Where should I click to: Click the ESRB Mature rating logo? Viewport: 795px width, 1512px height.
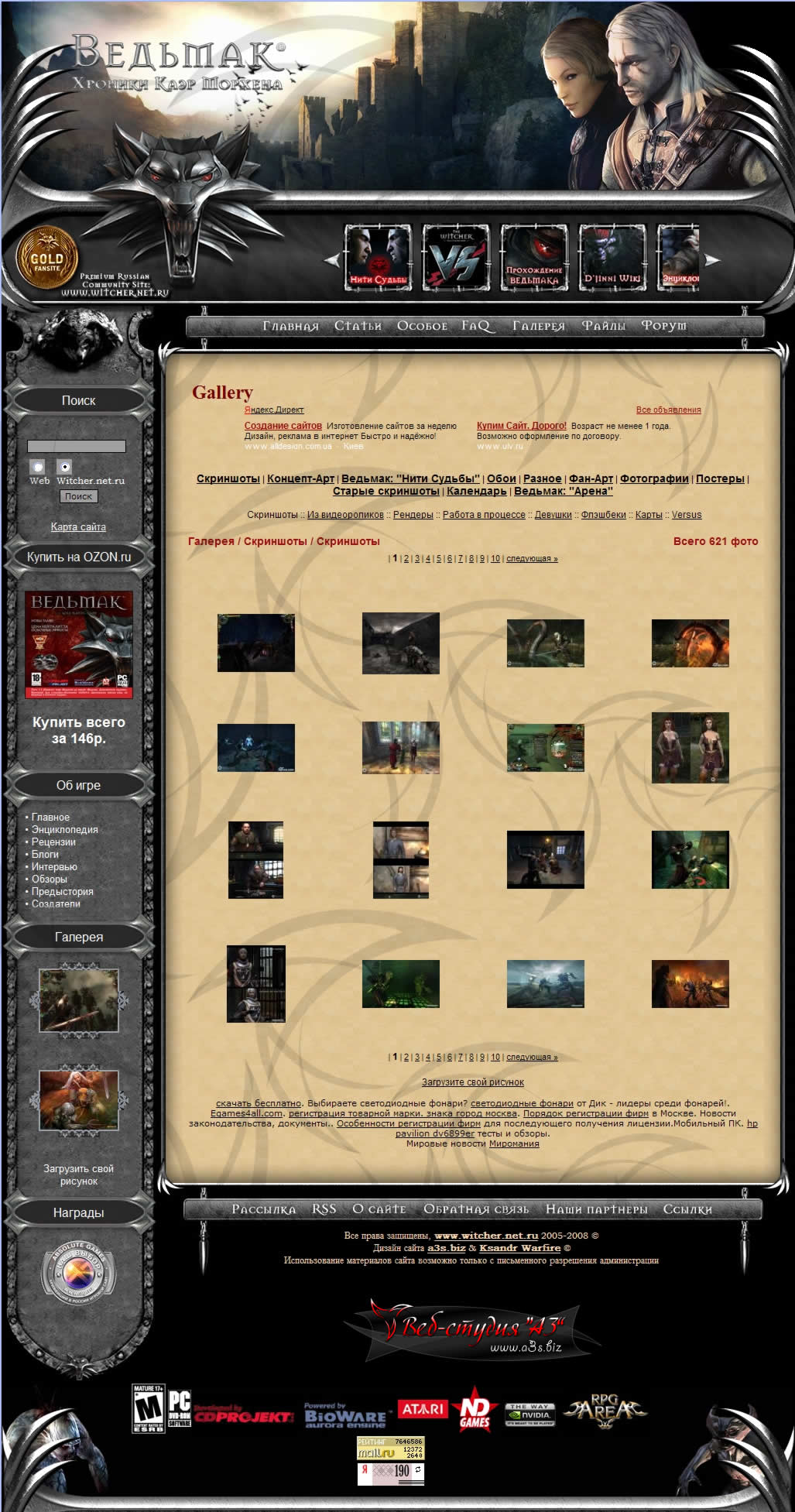pyautogui.click(x=148, y=1409)
